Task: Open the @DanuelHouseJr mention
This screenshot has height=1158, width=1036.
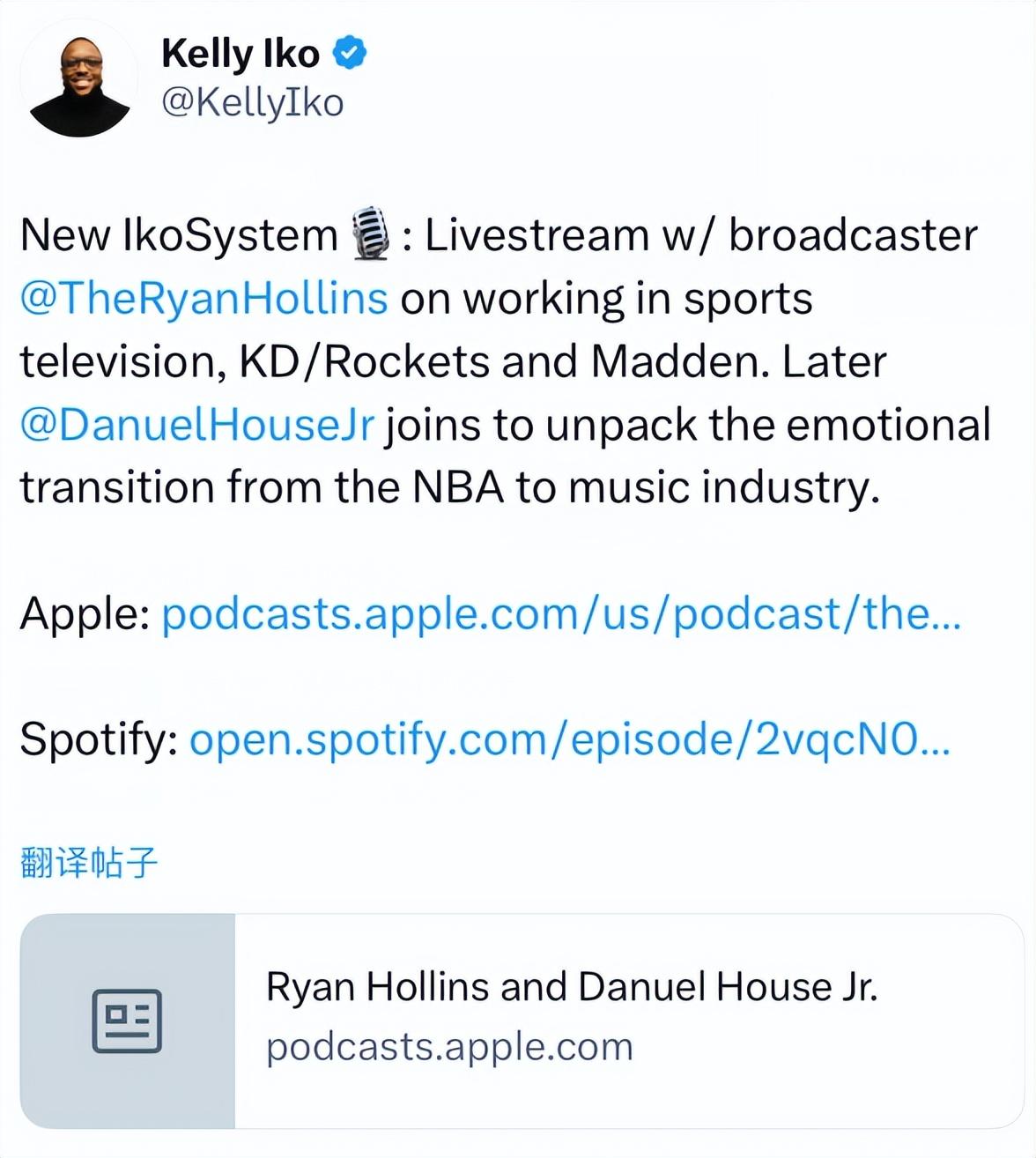Action: pos(197,425)
